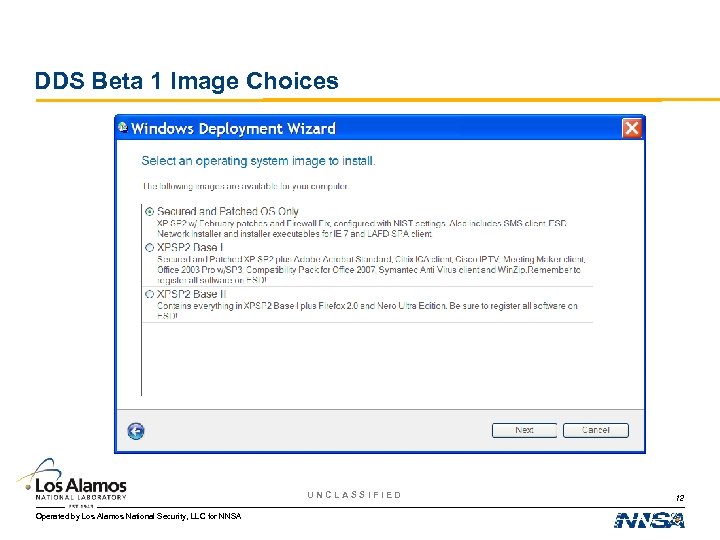The image size is (720, 540).
Task: Click the Network Installer description line
Action: (x=294, y=234)
